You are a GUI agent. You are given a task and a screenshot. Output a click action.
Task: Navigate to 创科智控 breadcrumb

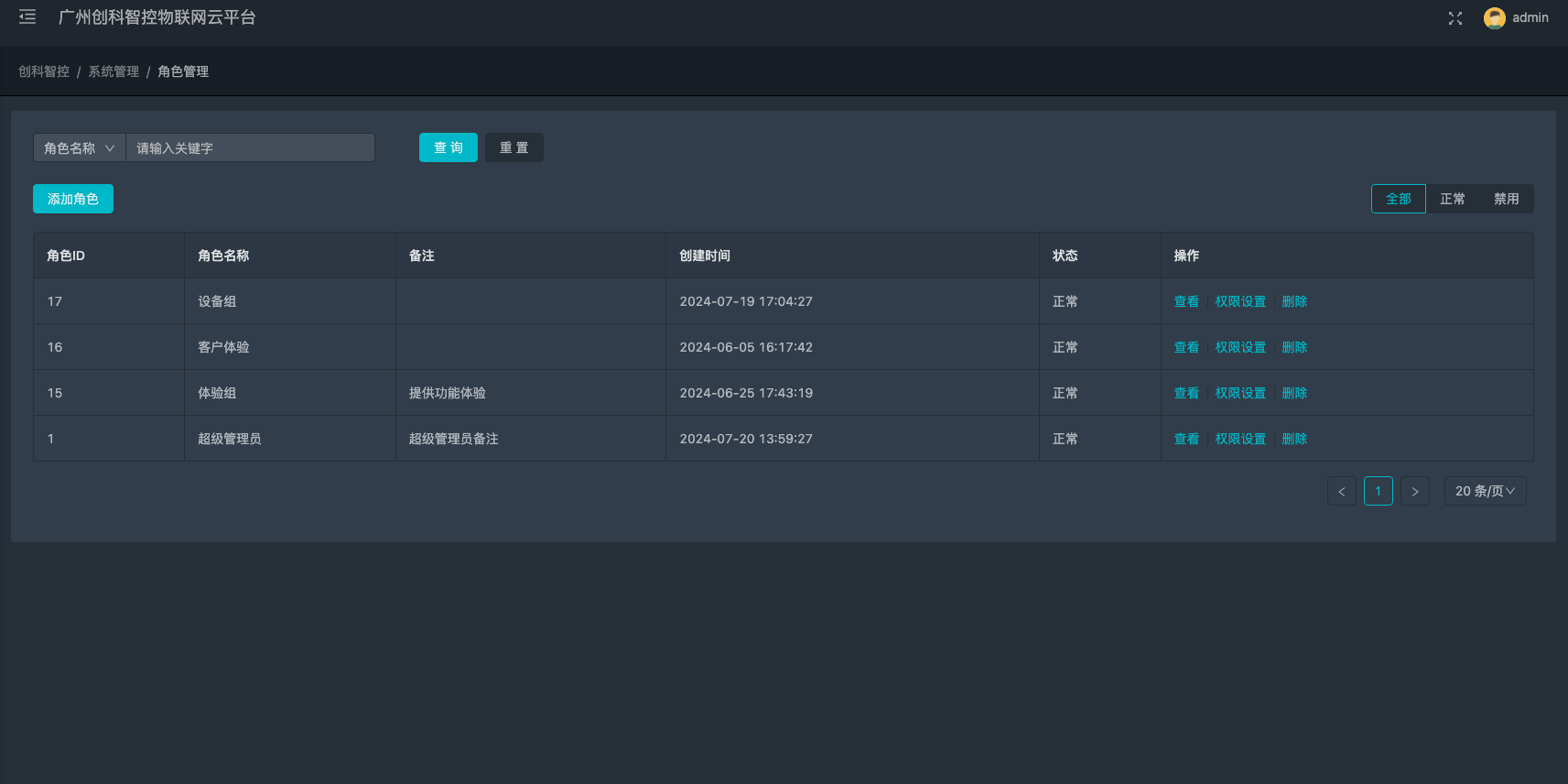click(x=44, y=71)
